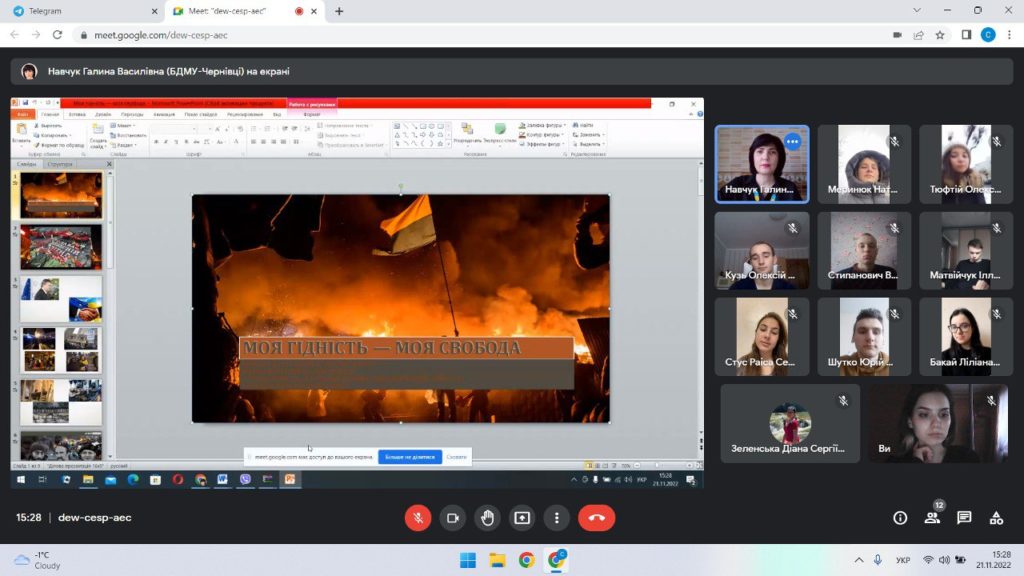The width and height of the screenshot is (1024, 576).
Task: Open a new browser tab
Action: [x=339, y=11]
